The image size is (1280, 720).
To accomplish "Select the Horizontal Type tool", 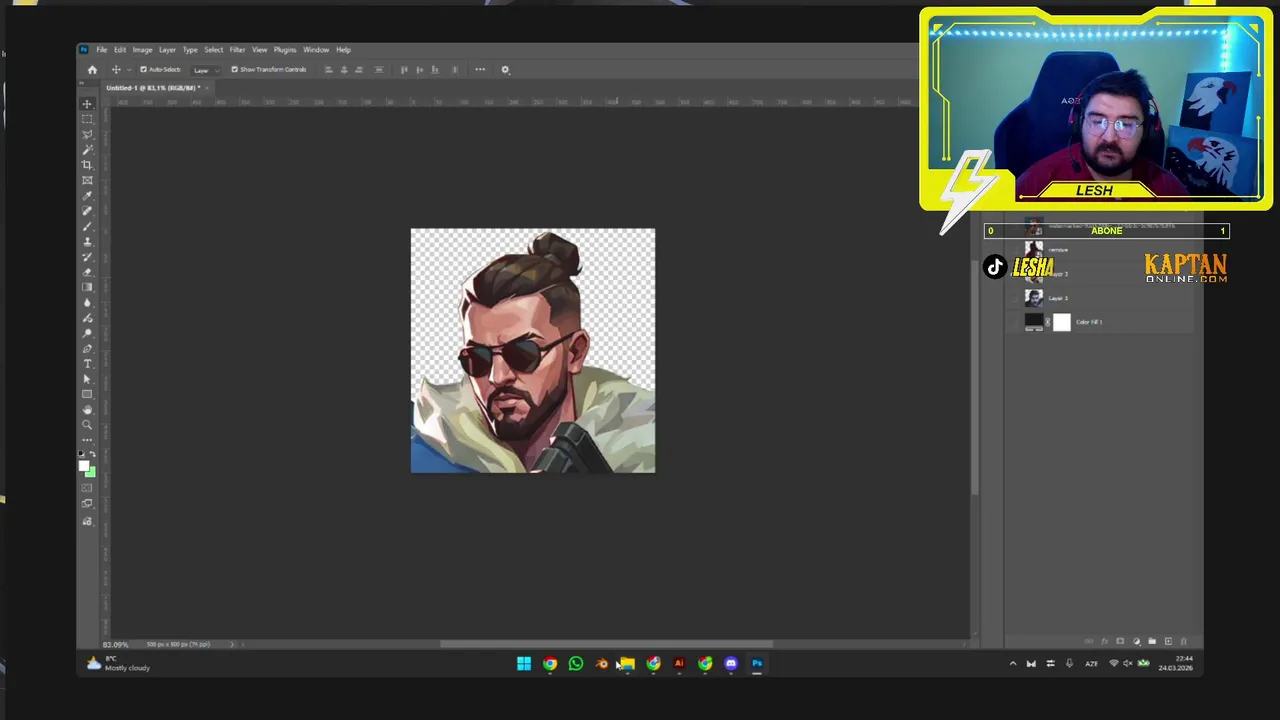I will [87, 363].
